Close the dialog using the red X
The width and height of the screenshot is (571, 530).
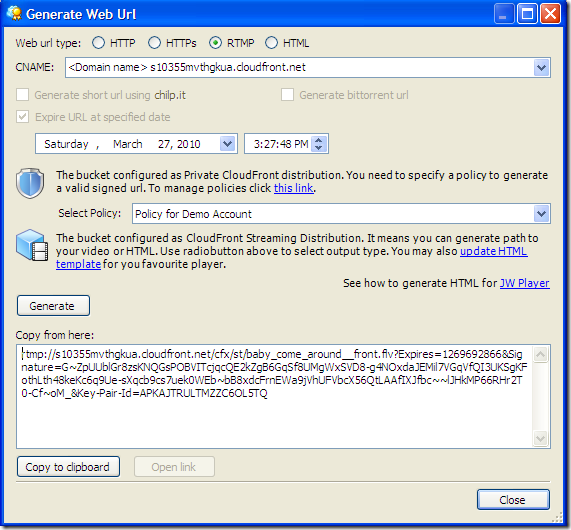[550, 14]
